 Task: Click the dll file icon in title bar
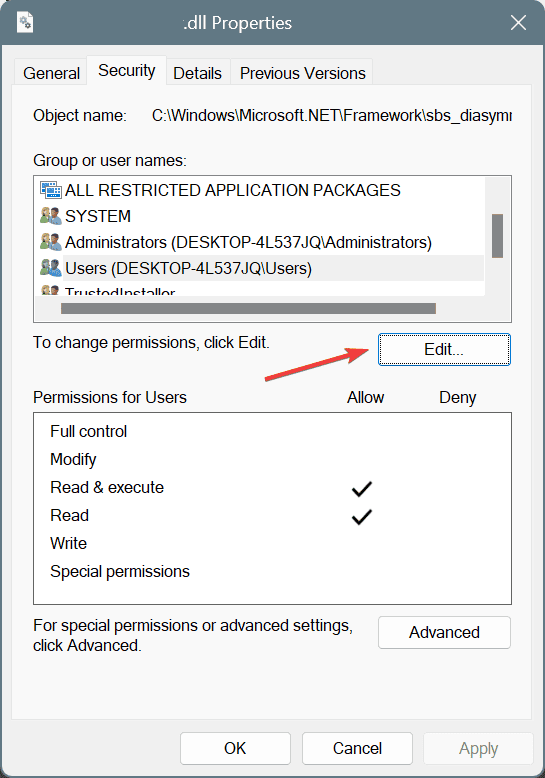click(x=25, y=23)
